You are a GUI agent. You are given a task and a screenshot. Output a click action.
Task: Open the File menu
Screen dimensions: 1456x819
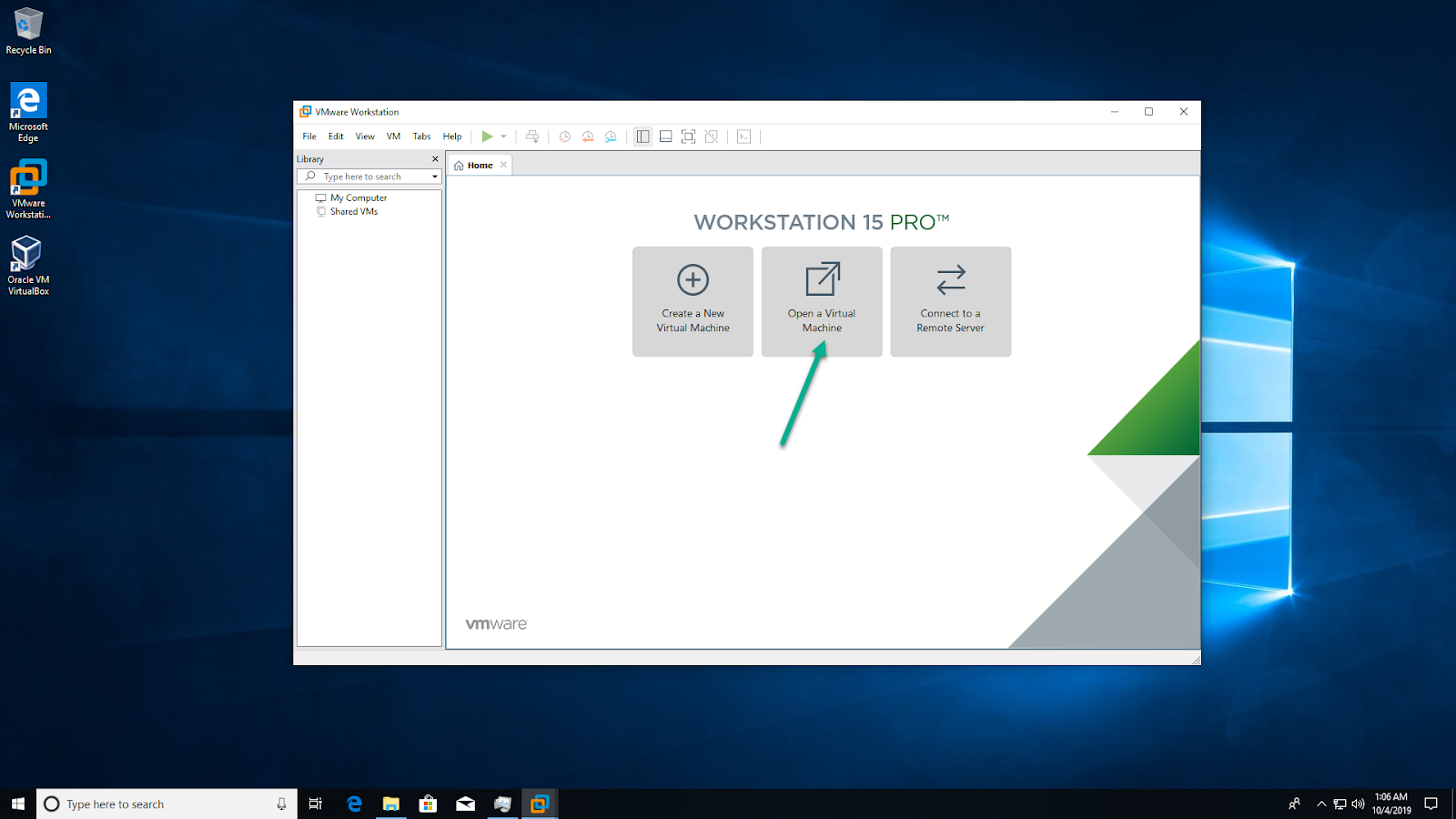[x=309, y=136]
